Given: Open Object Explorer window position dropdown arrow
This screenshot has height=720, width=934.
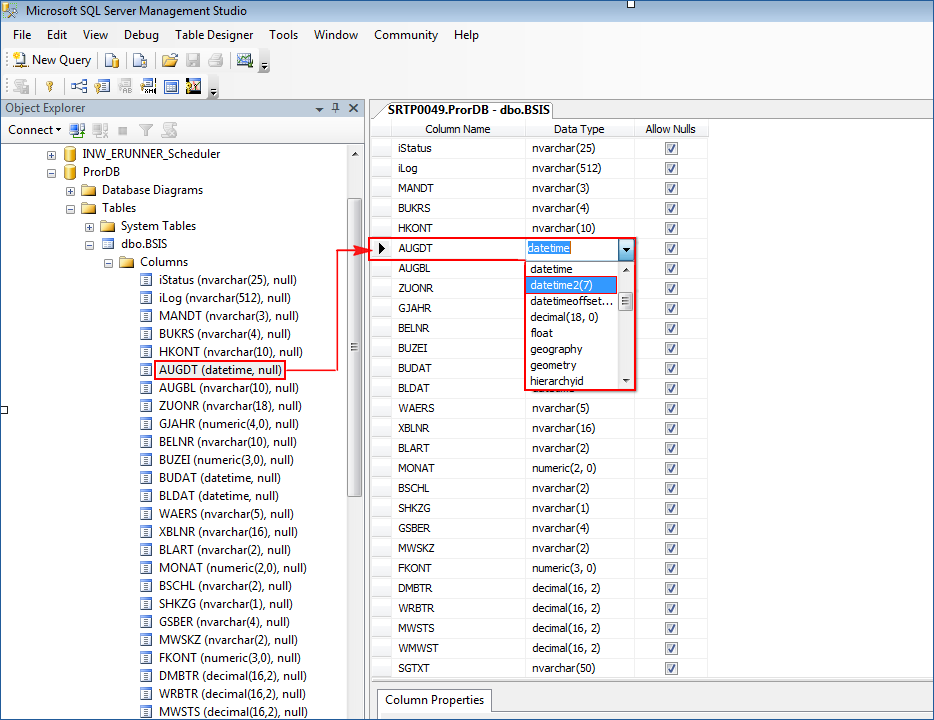Looking at the screenshot, I should pos(319,109).
